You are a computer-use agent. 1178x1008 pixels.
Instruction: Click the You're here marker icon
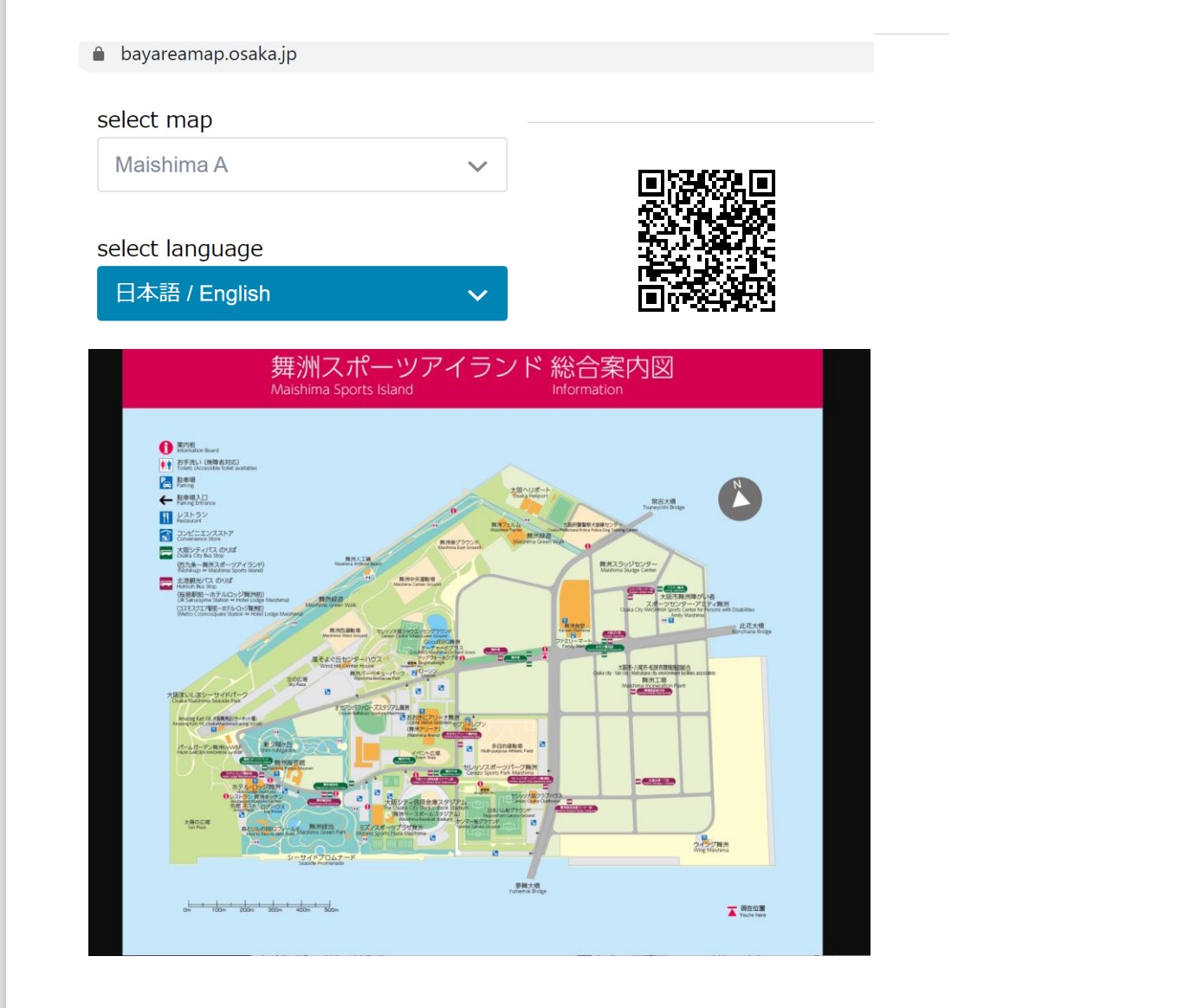pyautogui.click(x=732, y=911)
